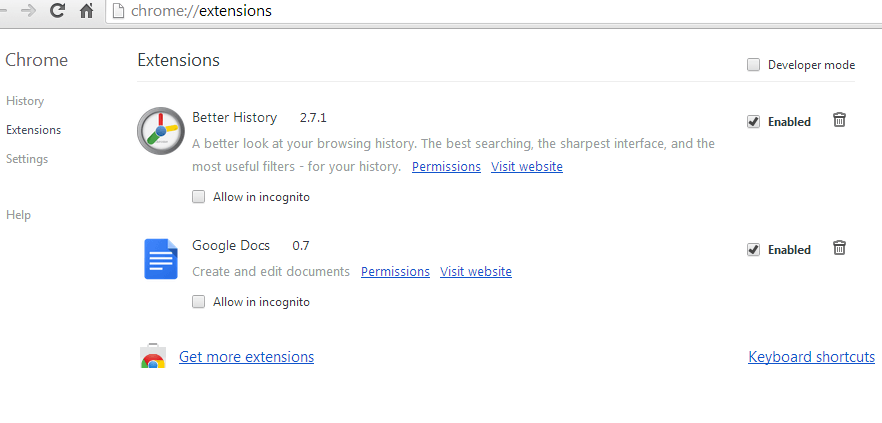Enable Developer mode checkbox
882x423 pixels.
point(753,65)
